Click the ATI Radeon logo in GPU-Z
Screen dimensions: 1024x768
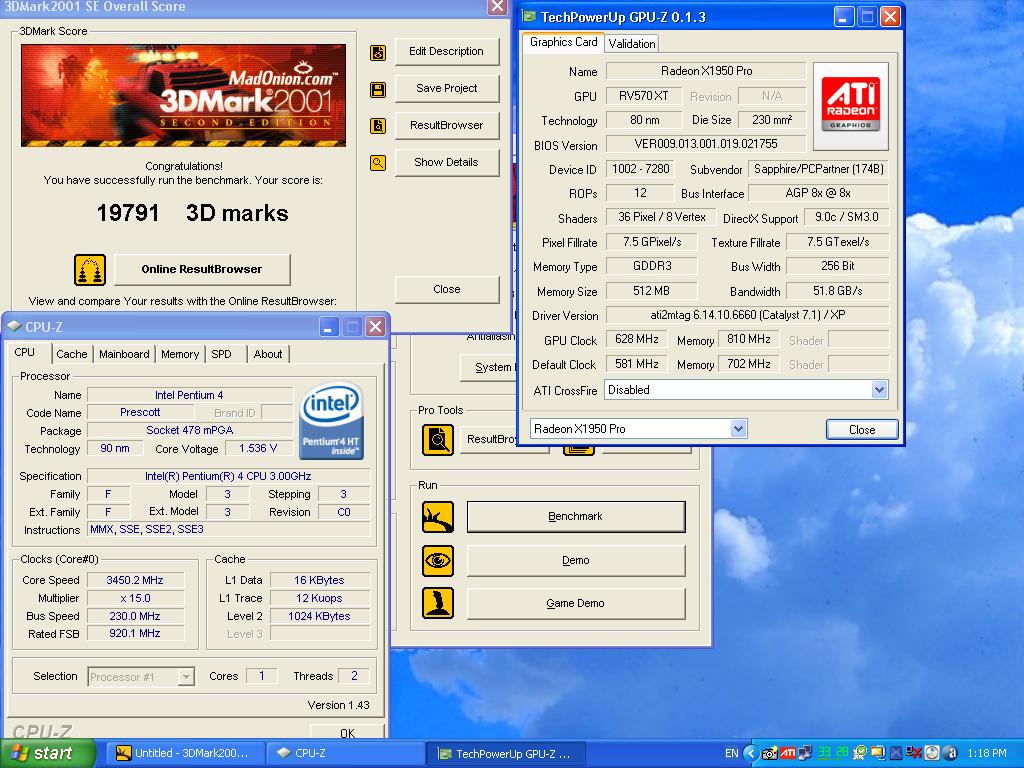click(850, 105)
